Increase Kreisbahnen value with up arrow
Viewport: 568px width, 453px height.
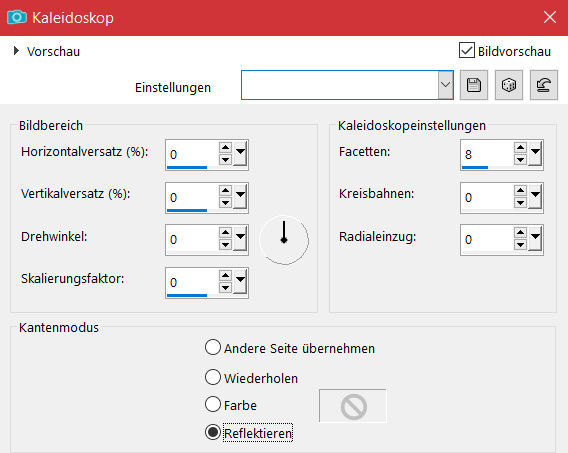(x=520, y=190)
